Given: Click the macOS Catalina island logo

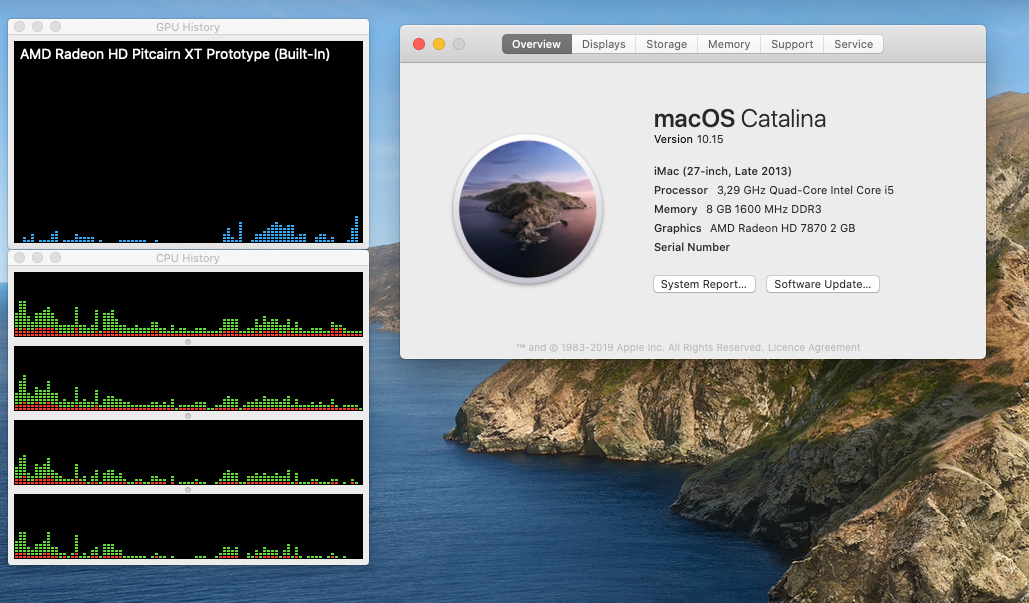Looking at the screenshot, I should (x=527, y=208).
